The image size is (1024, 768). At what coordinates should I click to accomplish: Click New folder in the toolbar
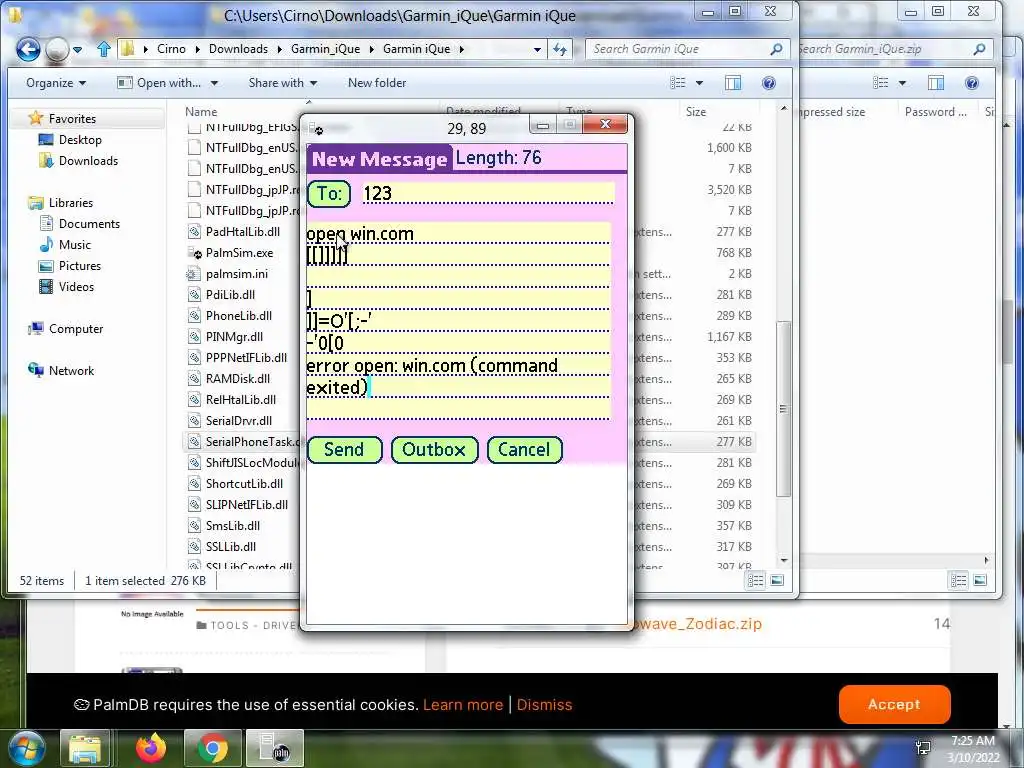click(x=377, y=83)
